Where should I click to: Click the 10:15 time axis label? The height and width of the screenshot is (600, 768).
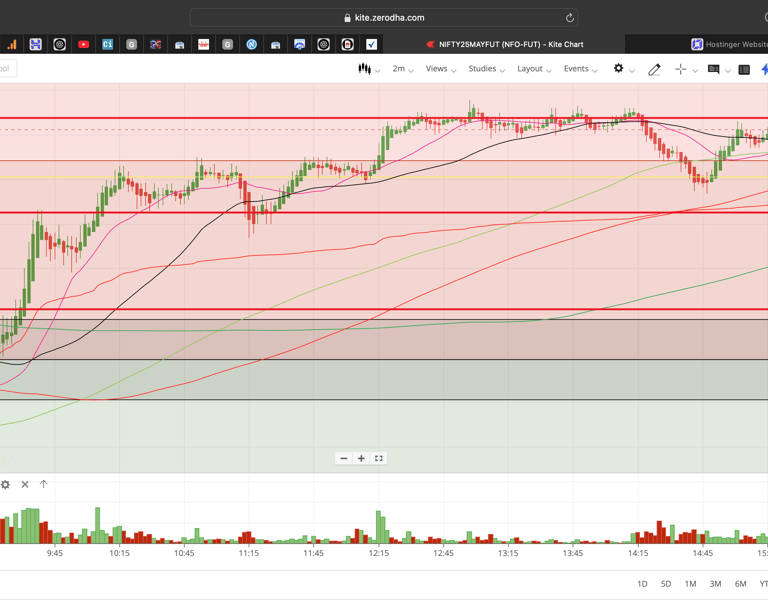[120, 553]
